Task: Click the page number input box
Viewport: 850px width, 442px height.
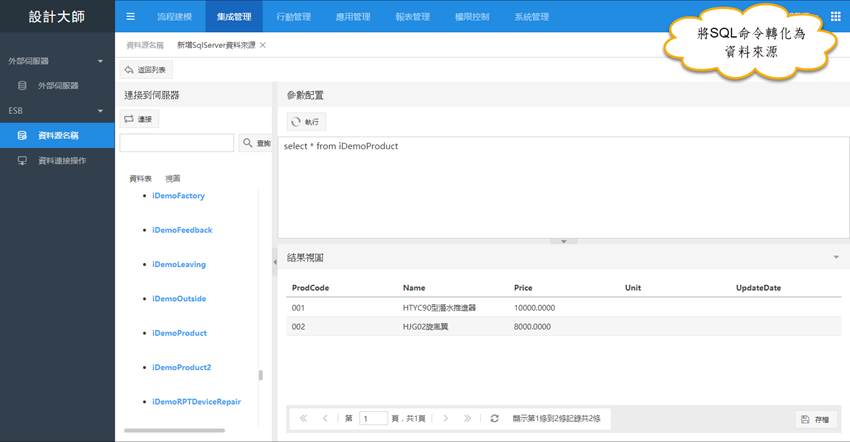Action: pos(373,418)
